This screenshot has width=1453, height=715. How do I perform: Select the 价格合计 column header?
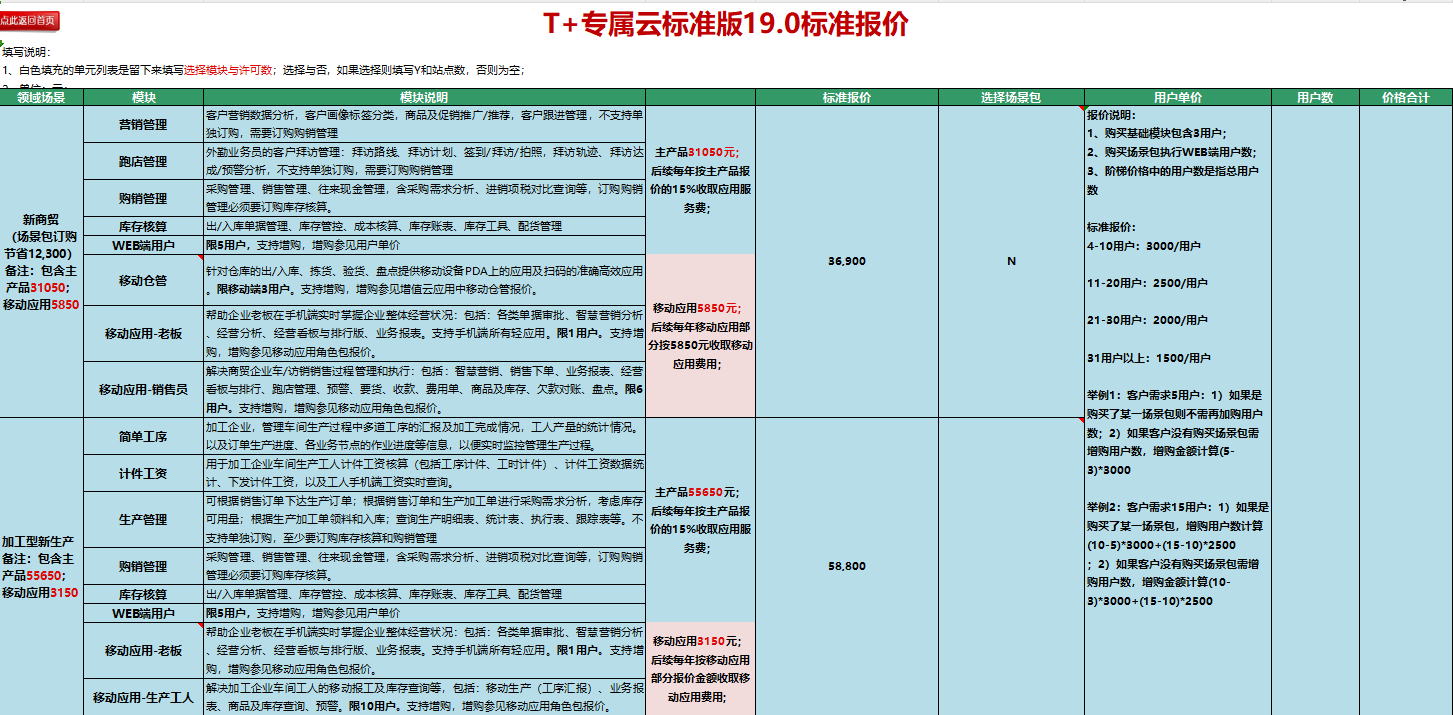tap(1405, 97)
